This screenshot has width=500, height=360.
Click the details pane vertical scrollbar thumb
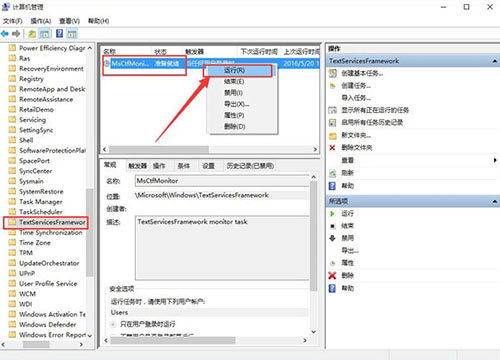point(313,236)
